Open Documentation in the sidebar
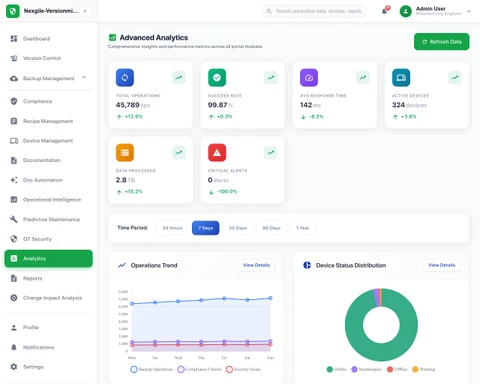 pyautogui.click(x=48, y=160)
